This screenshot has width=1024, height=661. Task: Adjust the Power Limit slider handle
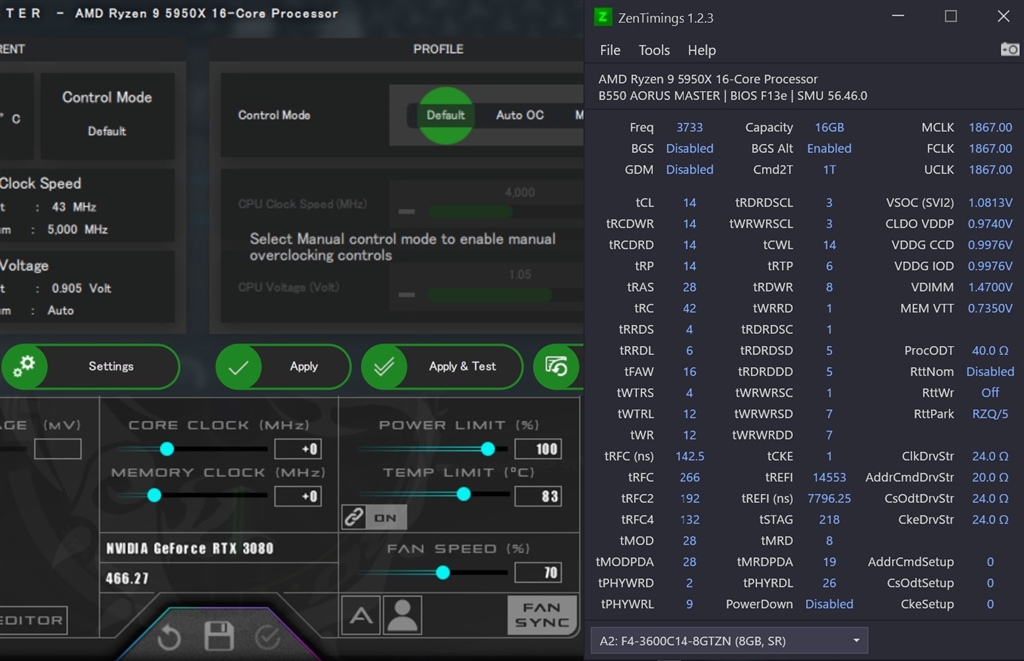click(x=488, y=449)
